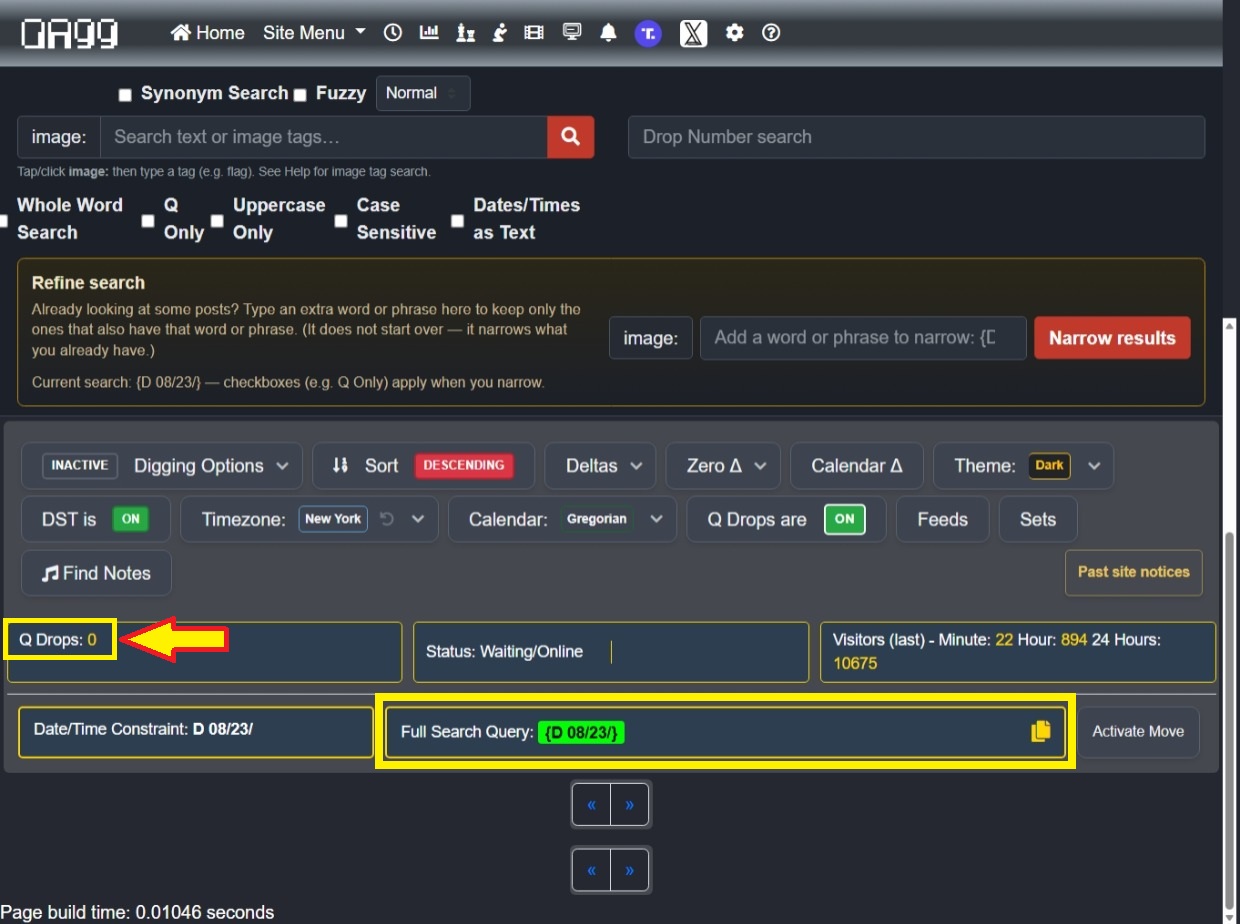1240x924 pixels.
Task: Open the Calendar Gregorian dropdown
Action: [562, 520]
